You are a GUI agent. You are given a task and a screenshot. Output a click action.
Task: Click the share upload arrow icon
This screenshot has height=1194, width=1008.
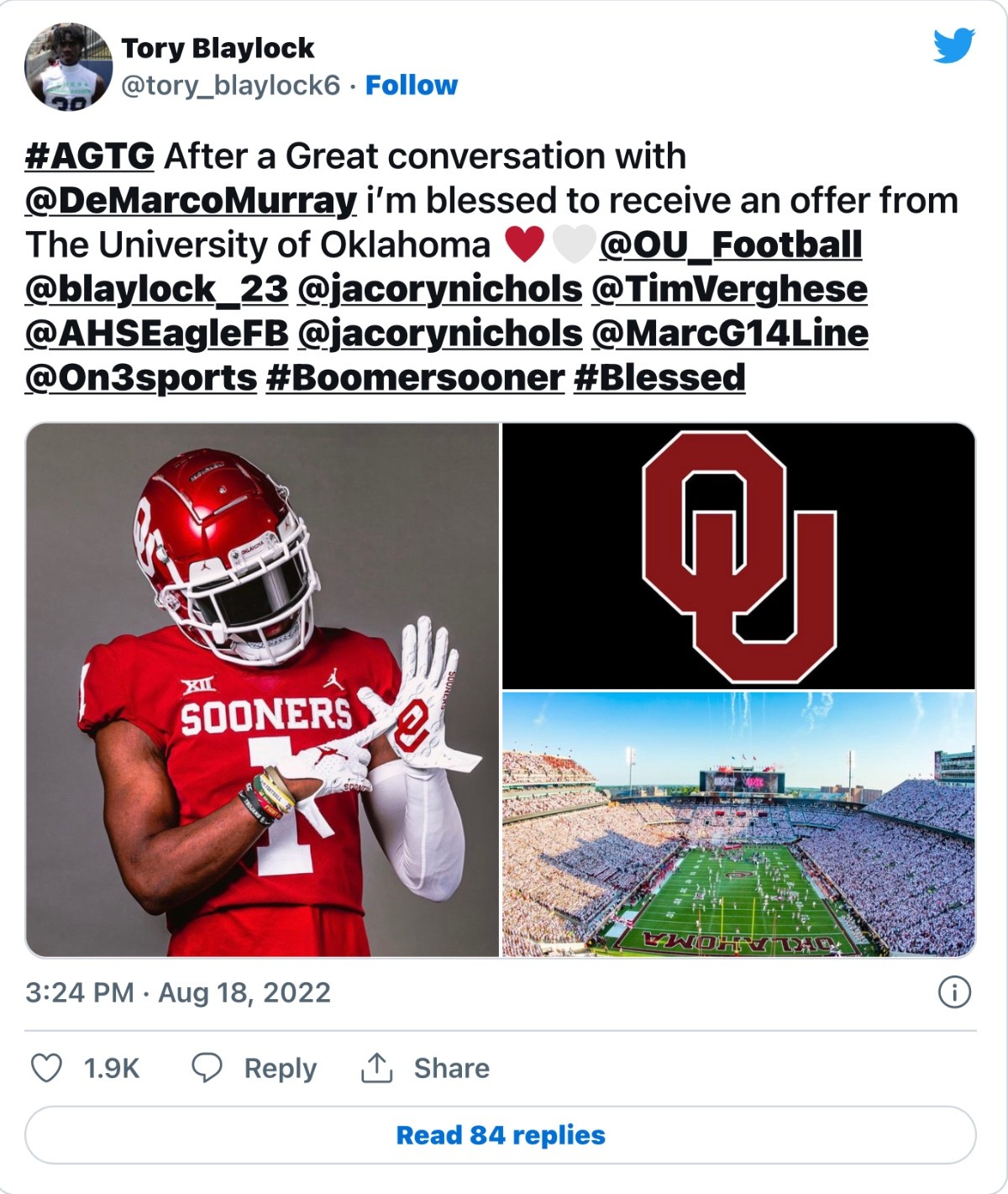tap(376, 1068)
